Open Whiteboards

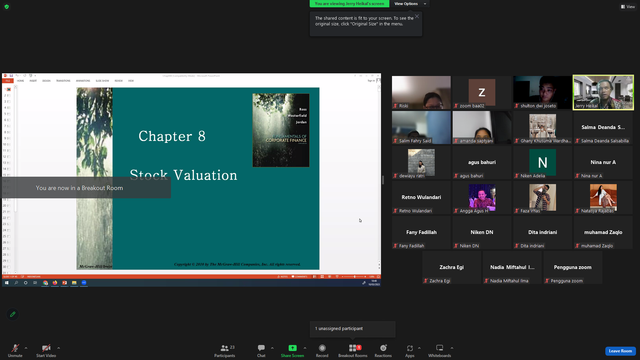click(440, 350)
